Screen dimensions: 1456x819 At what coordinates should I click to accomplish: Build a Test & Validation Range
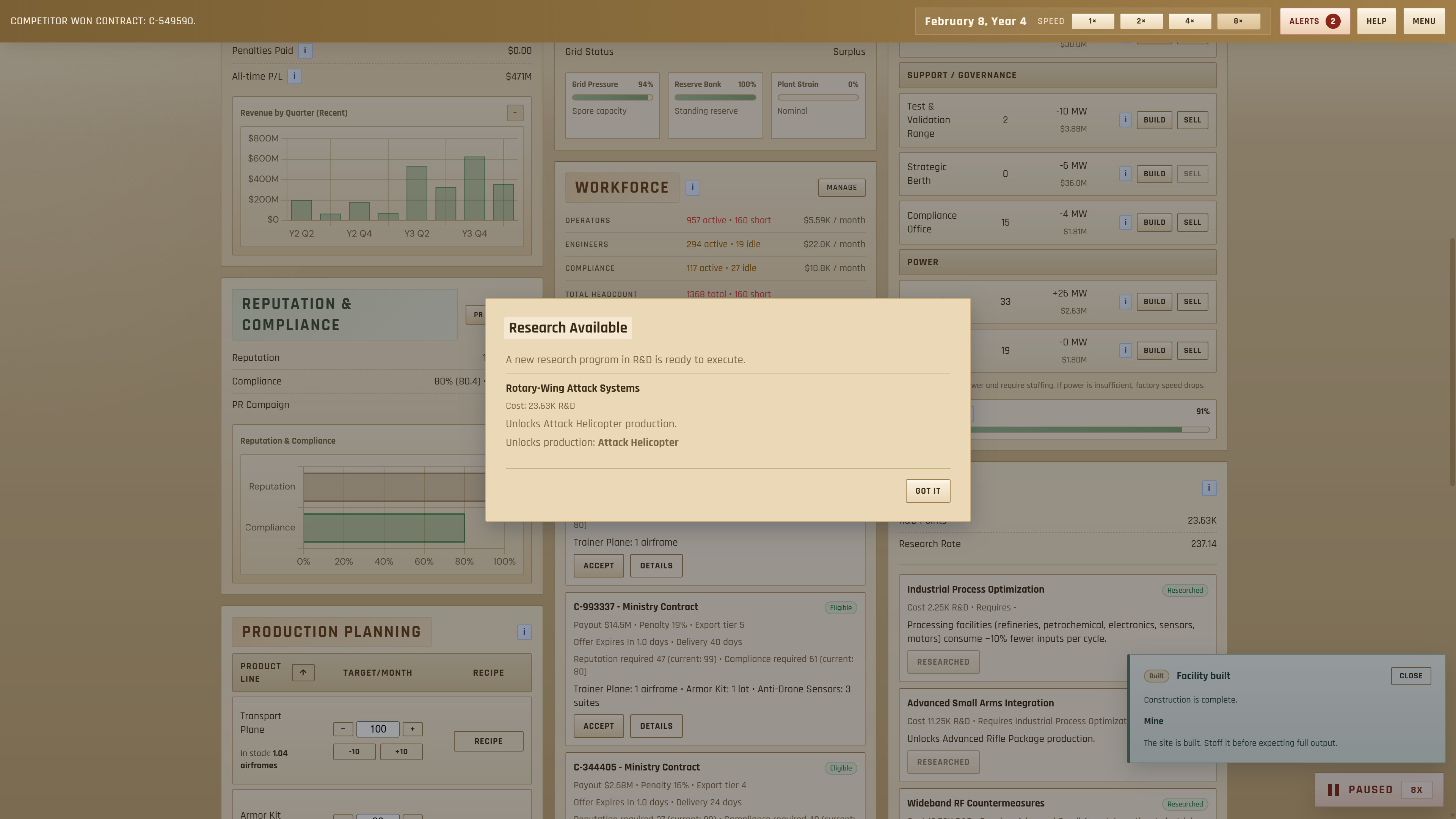click(x=1154, y=120)
